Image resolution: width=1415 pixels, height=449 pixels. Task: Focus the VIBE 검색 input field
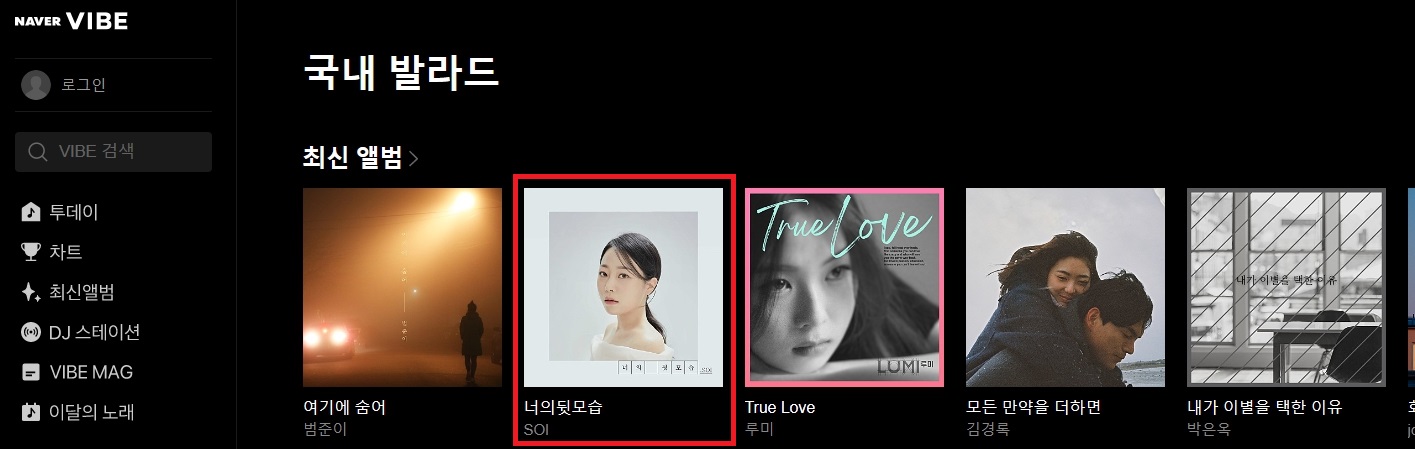[113, 152]
